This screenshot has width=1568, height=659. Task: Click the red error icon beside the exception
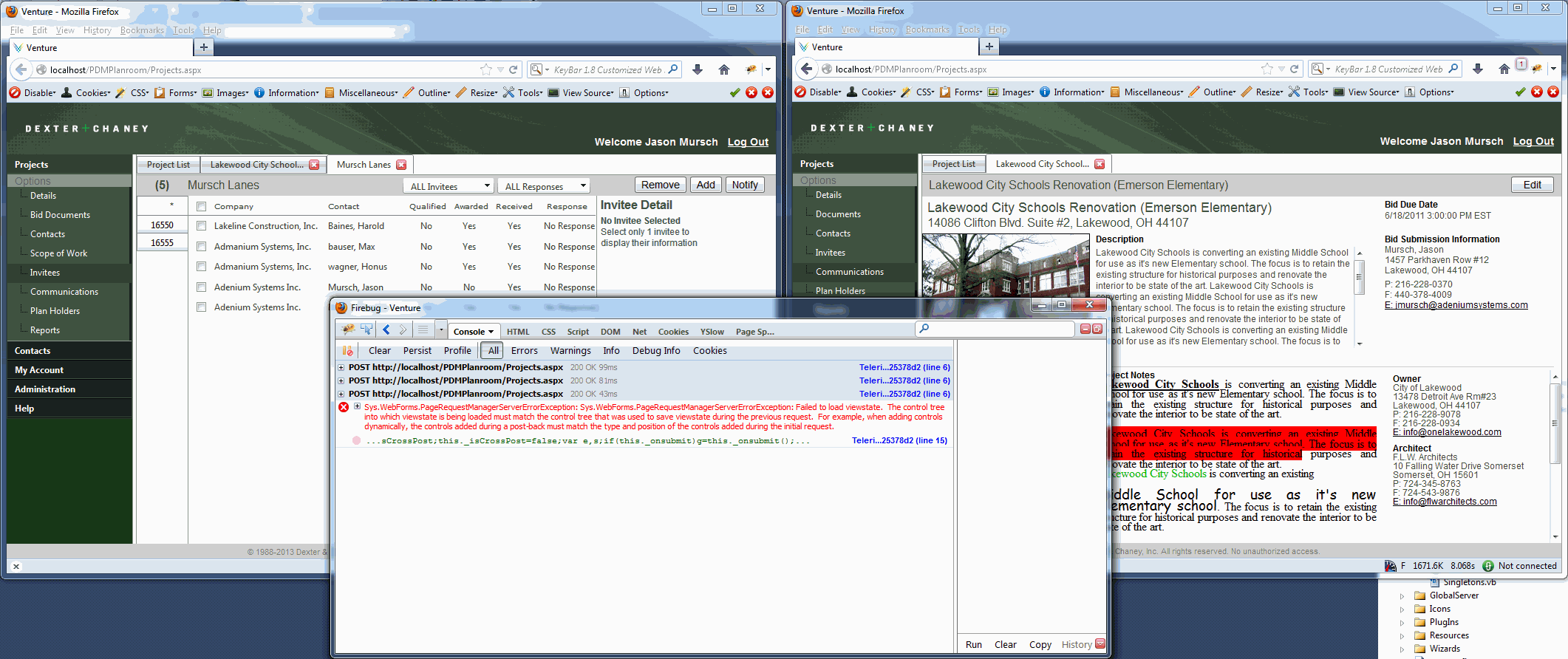pyautogui.click(x=344, y=408)
